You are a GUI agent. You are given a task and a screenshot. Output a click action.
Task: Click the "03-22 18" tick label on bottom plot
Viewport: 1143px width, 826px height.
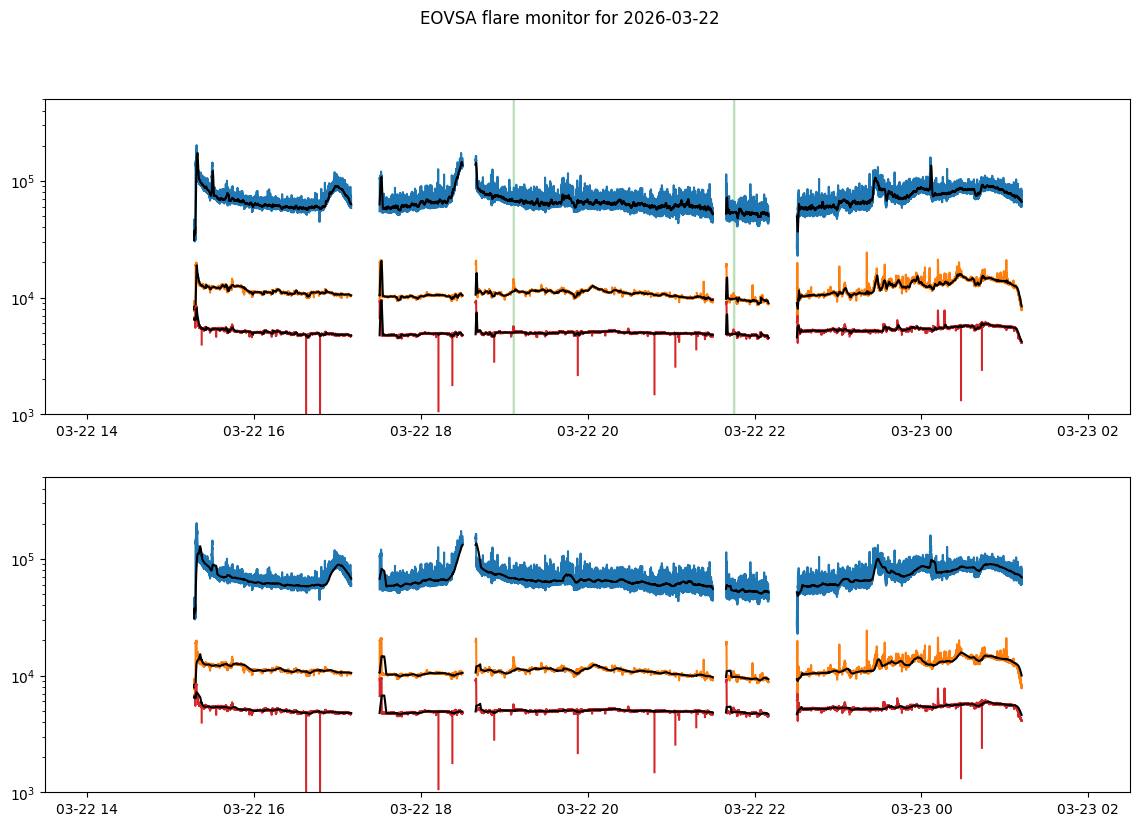[x=421, y=810]
